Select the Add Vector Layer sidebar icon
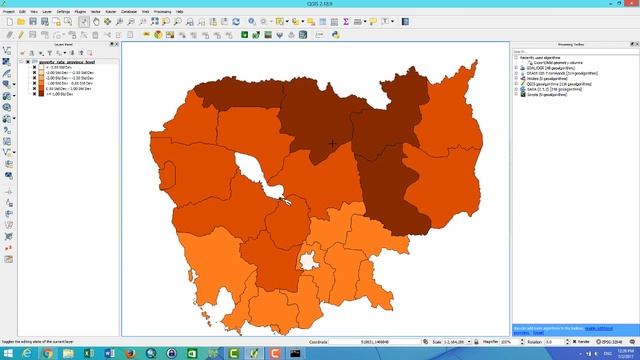This screenshot has height=360, width=640. click(7, 51)
